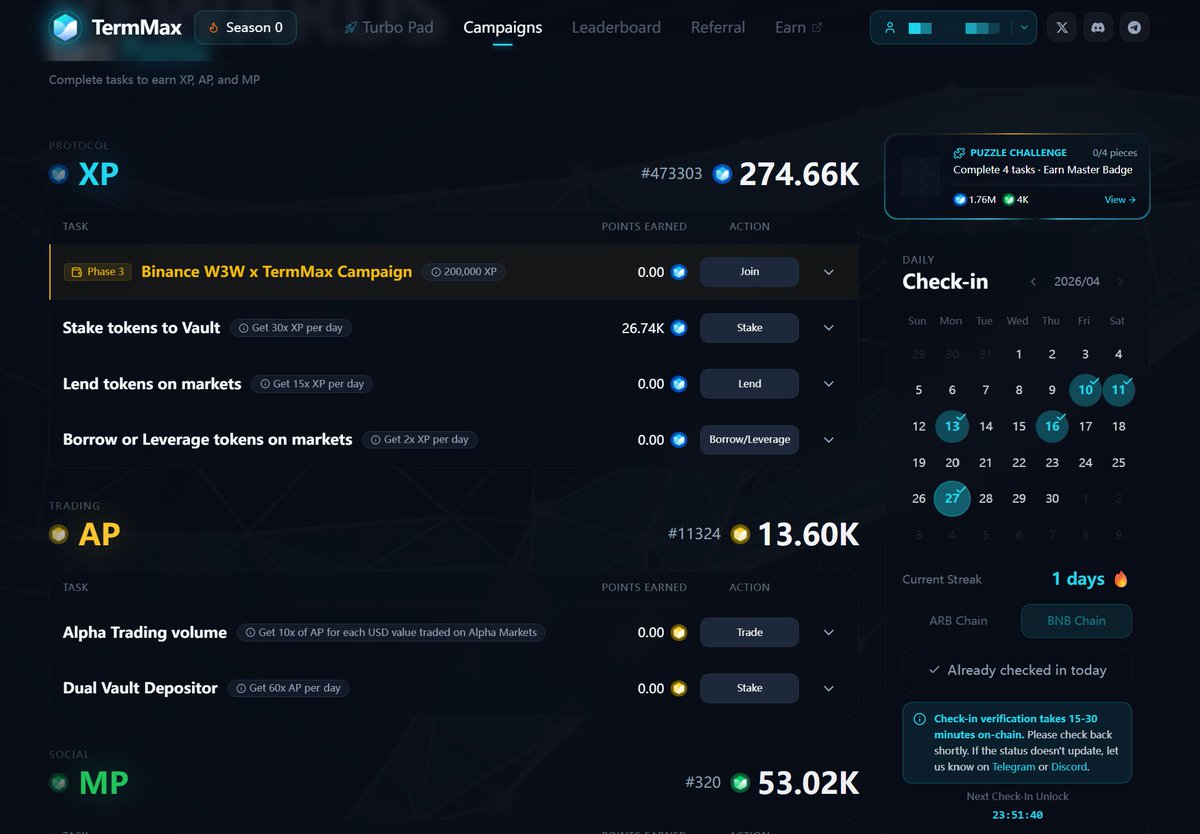This screenshot has width=1200, height=834.
Task: Click the rank #473303 text
Action: pos(671,174)
